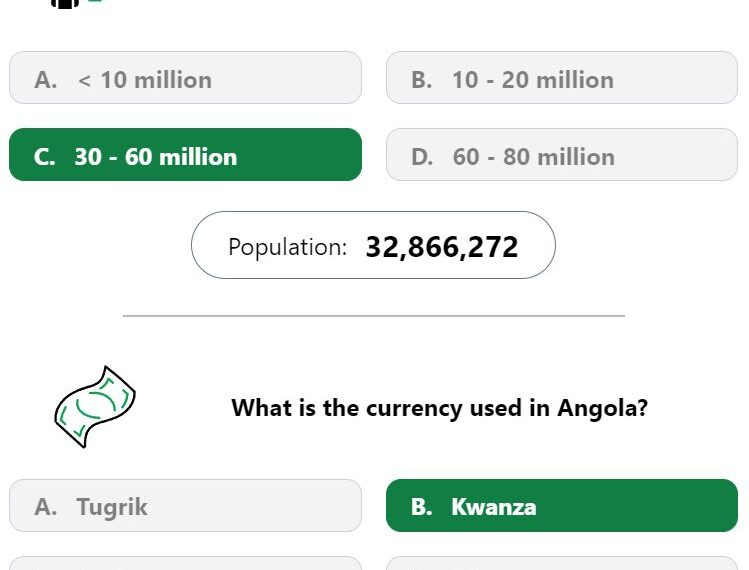Click the Angola currency question text
This screenshot has height=570, width=749.
point(439,408)
